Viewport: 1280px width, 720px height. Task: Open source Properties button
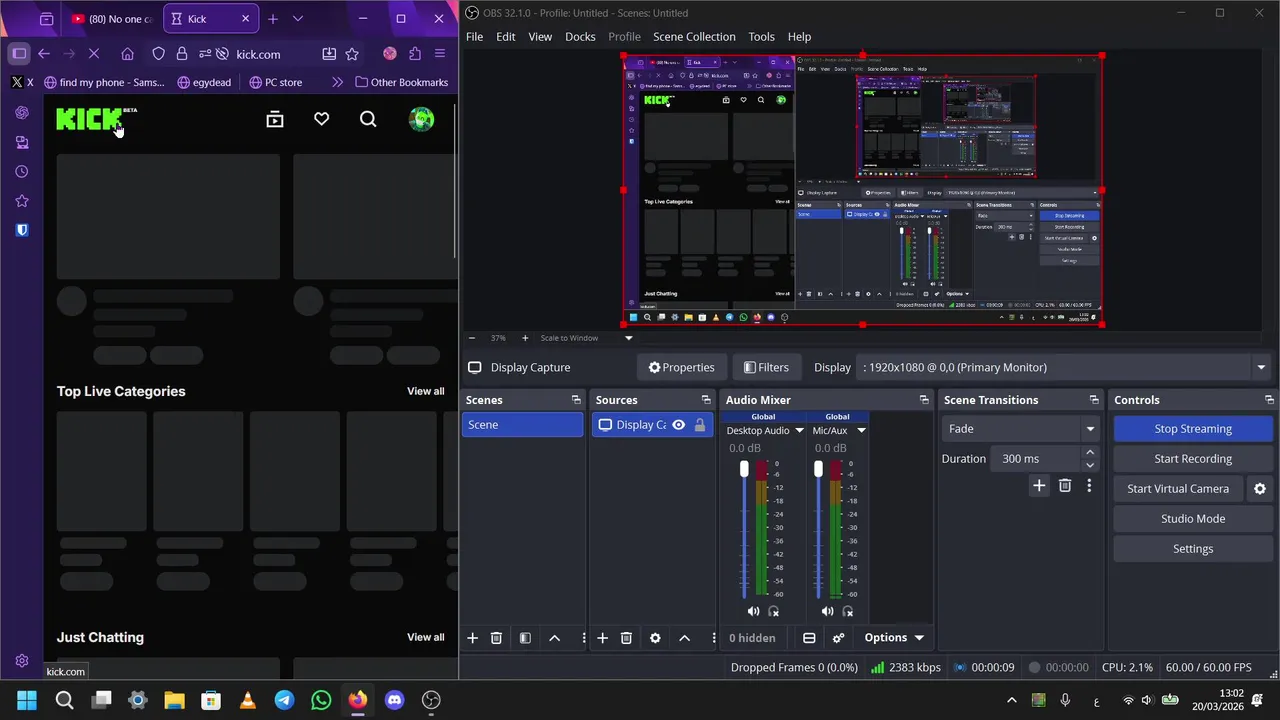point(681,367)
